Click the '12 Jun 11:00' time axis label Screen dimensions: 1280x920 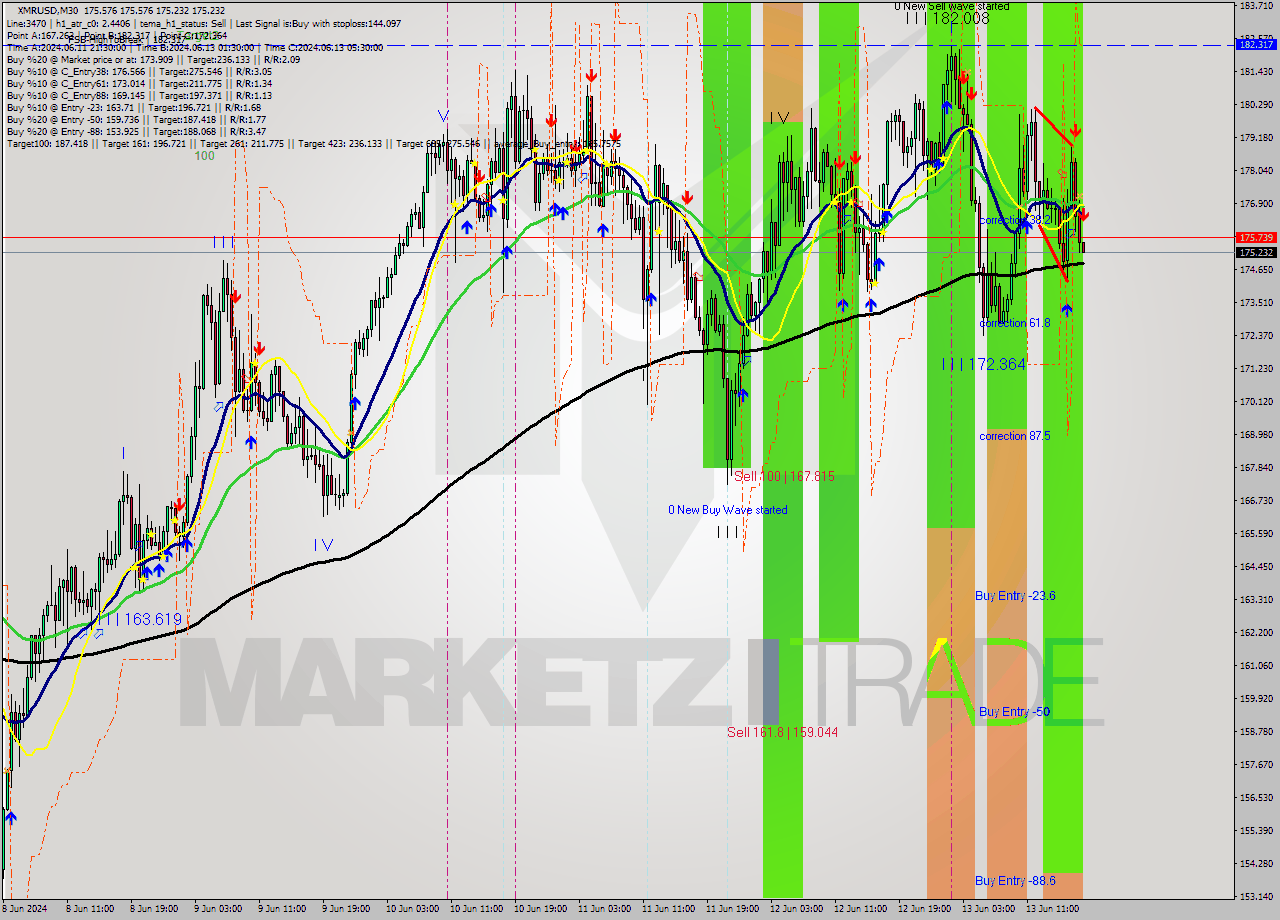(x=860, y=910)
